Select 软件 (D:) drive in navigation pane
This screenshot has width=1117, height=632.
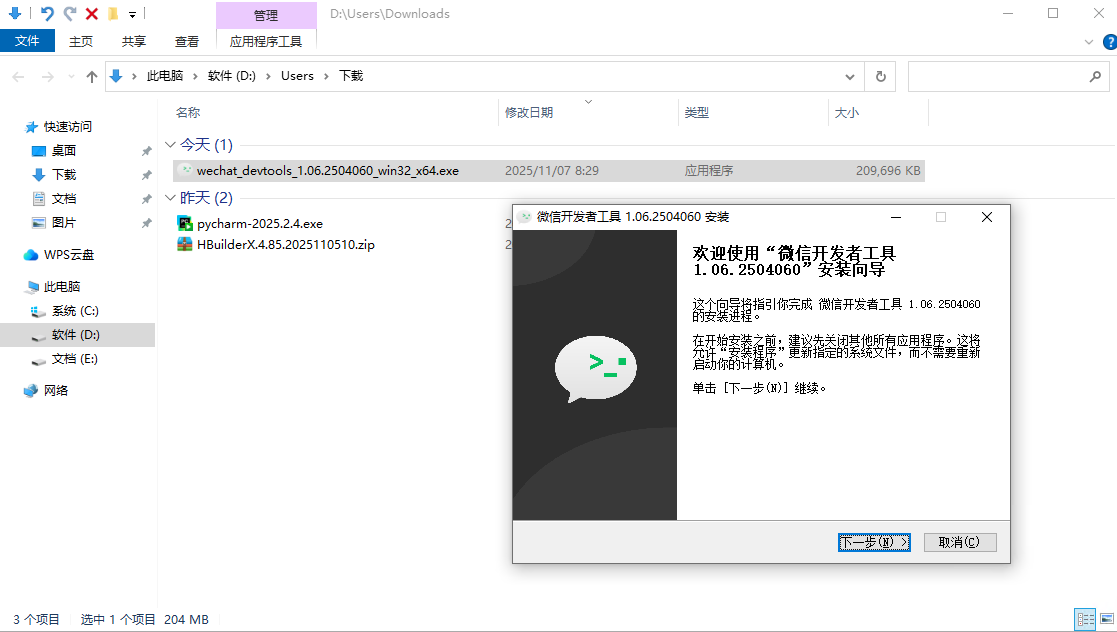click(x=76, y=335)
